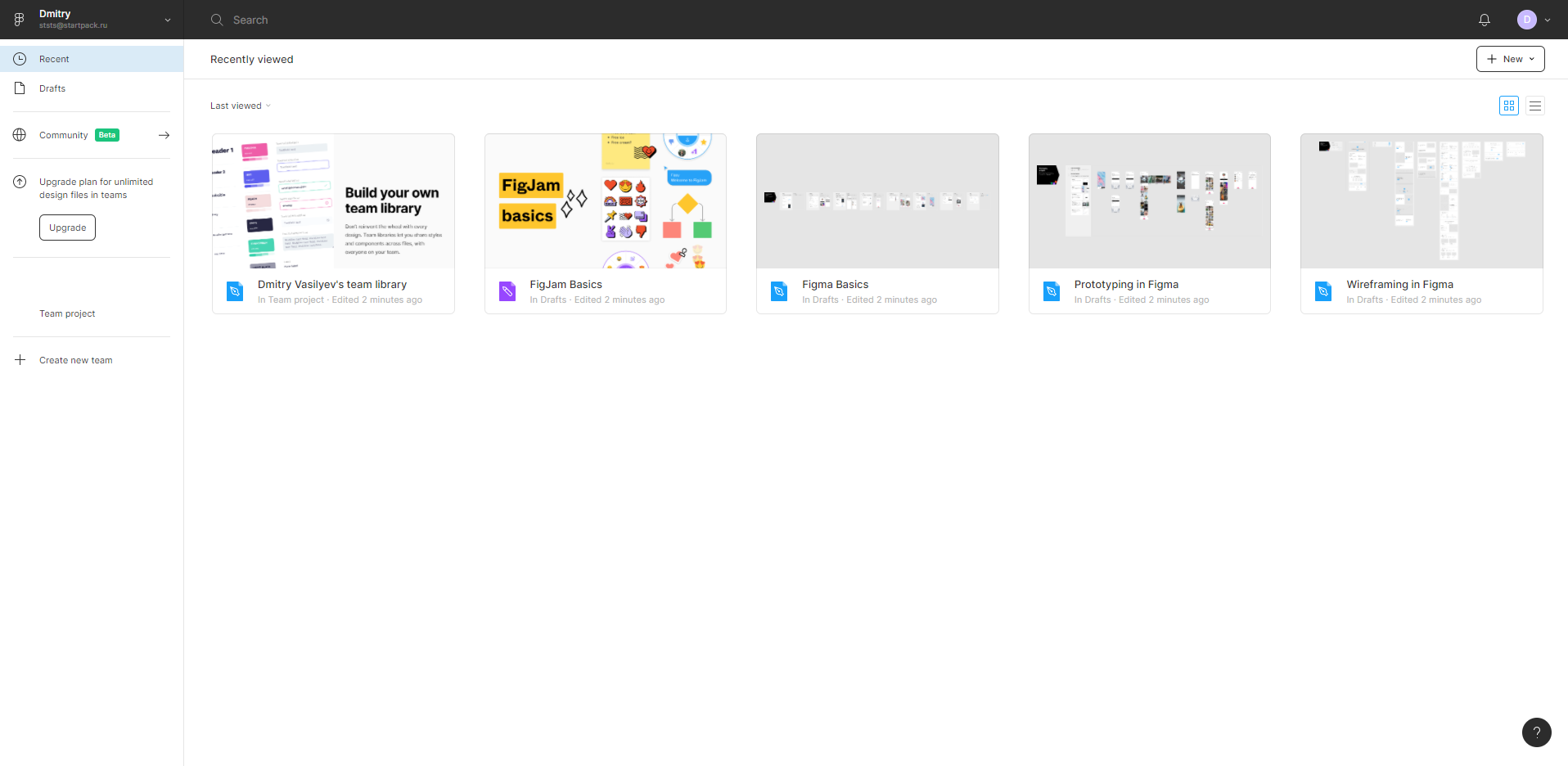Screen dimensions: 1568x766
Task: Click the FigJam Basics title
Action: pos(565,284)
